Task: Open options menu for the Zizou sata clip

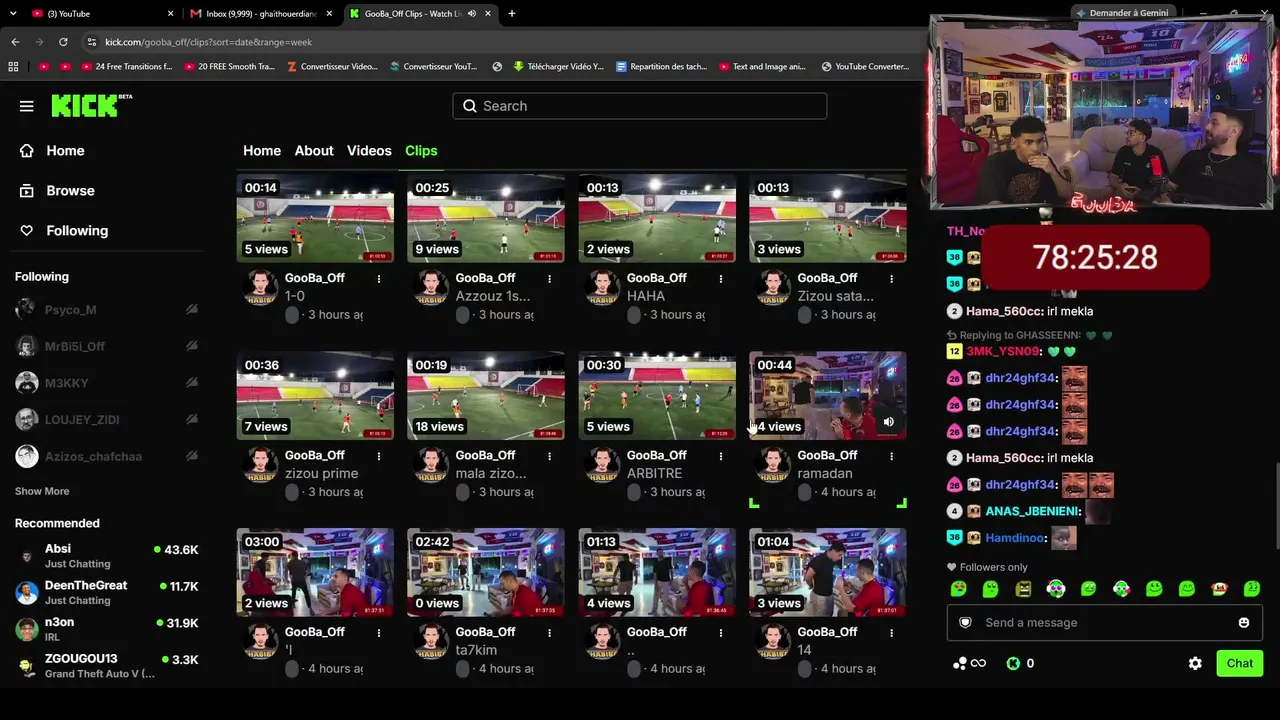Action: click(x=891, y=279)
